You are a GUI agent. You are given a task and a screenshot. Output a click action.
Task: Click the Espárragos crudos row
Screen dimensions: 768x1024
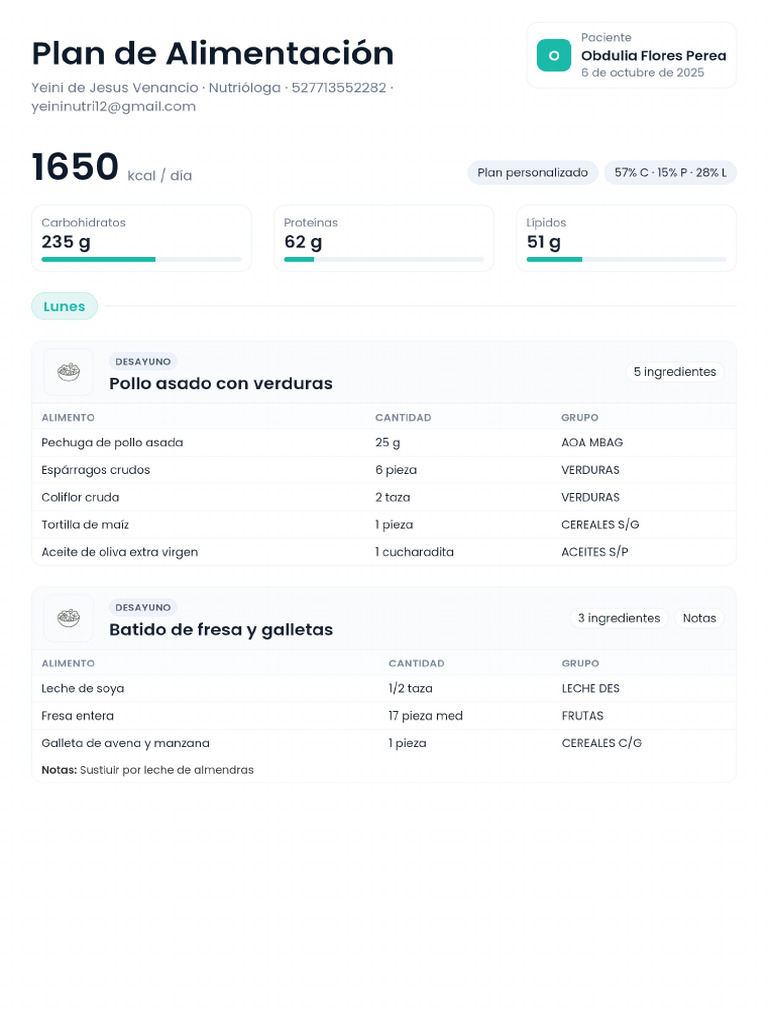[384, 470]
